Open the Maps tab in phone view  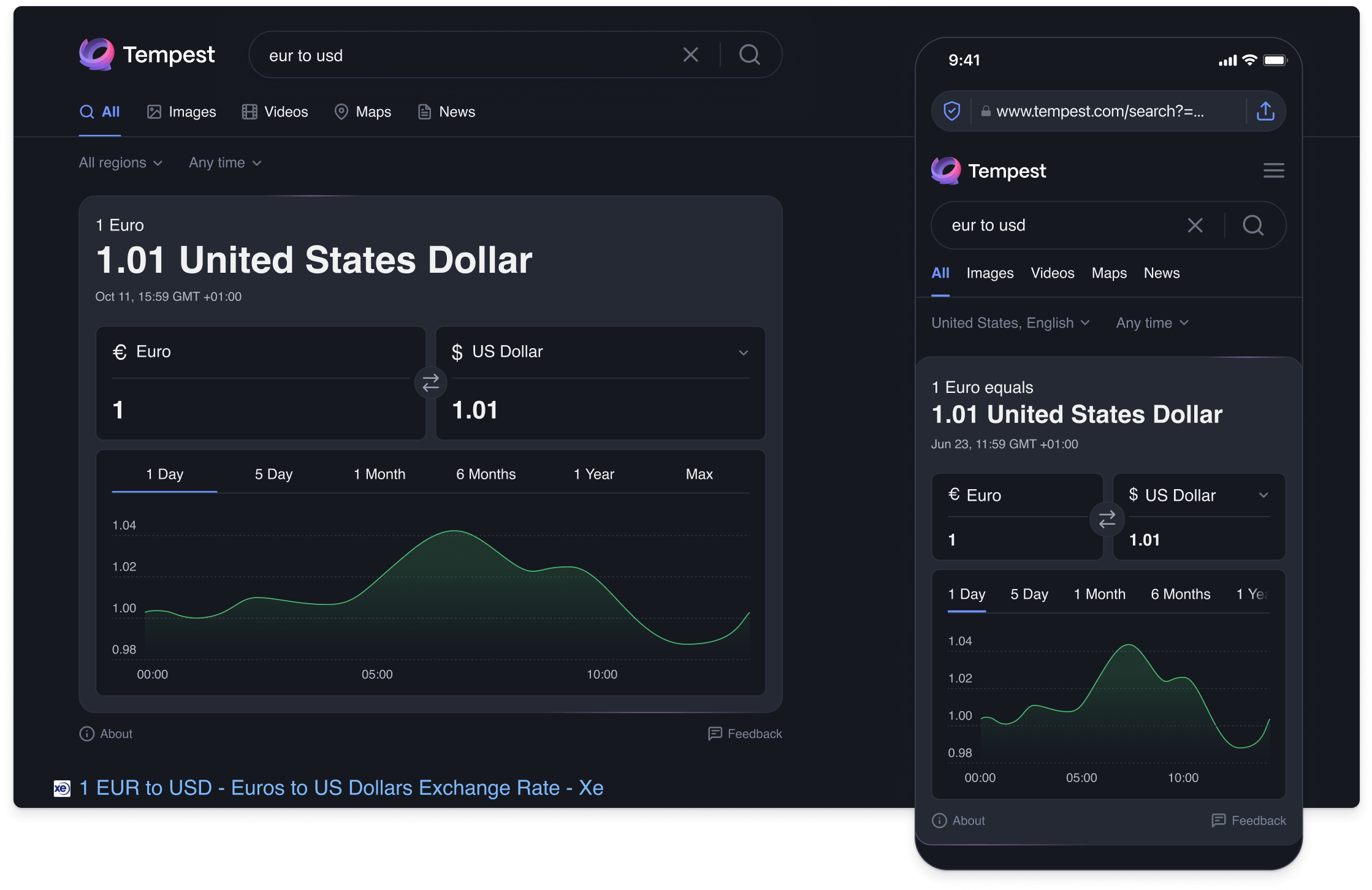(x=1108, y=273)
